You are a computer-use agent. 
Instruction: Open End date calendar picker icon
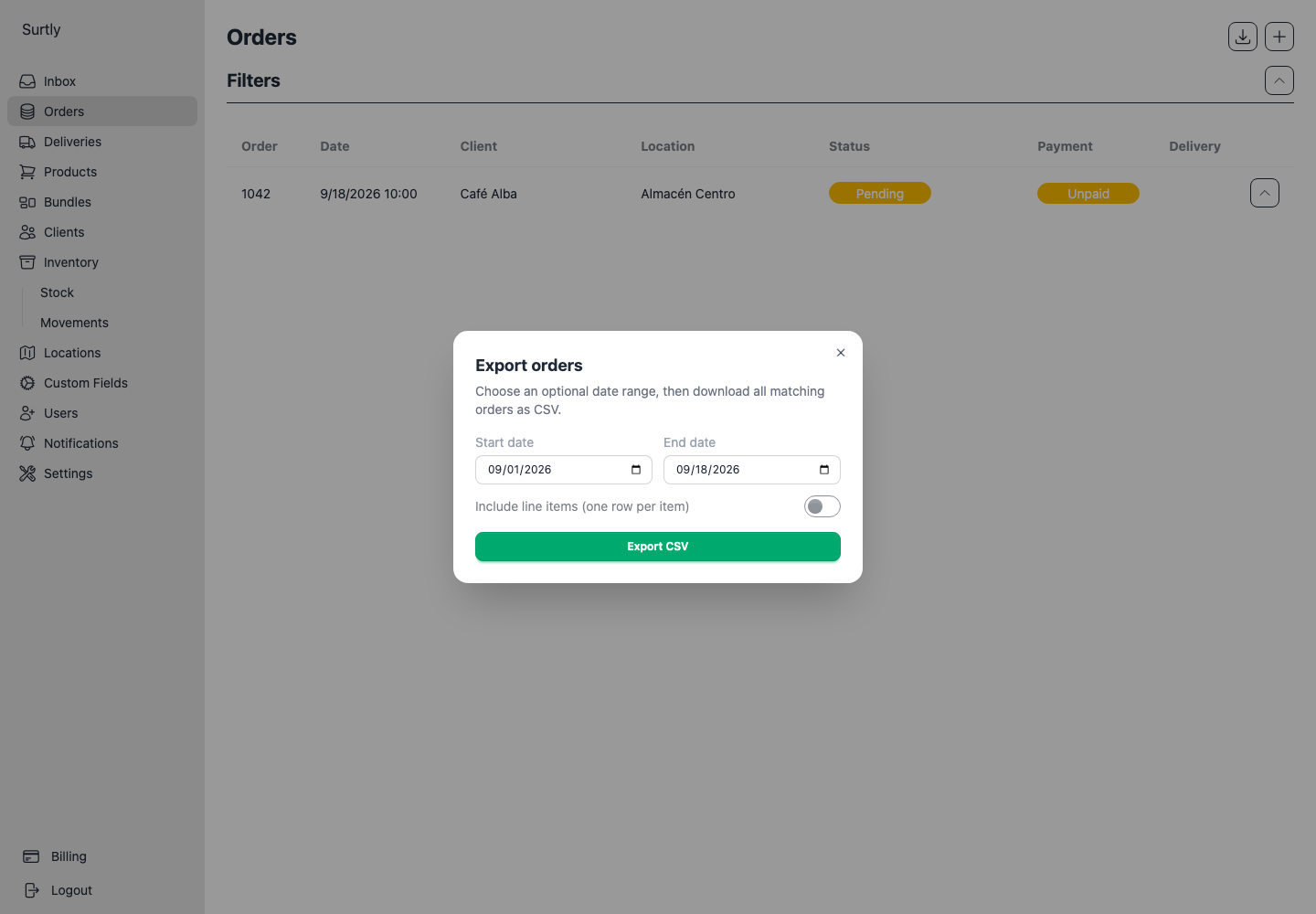[824, 470]
